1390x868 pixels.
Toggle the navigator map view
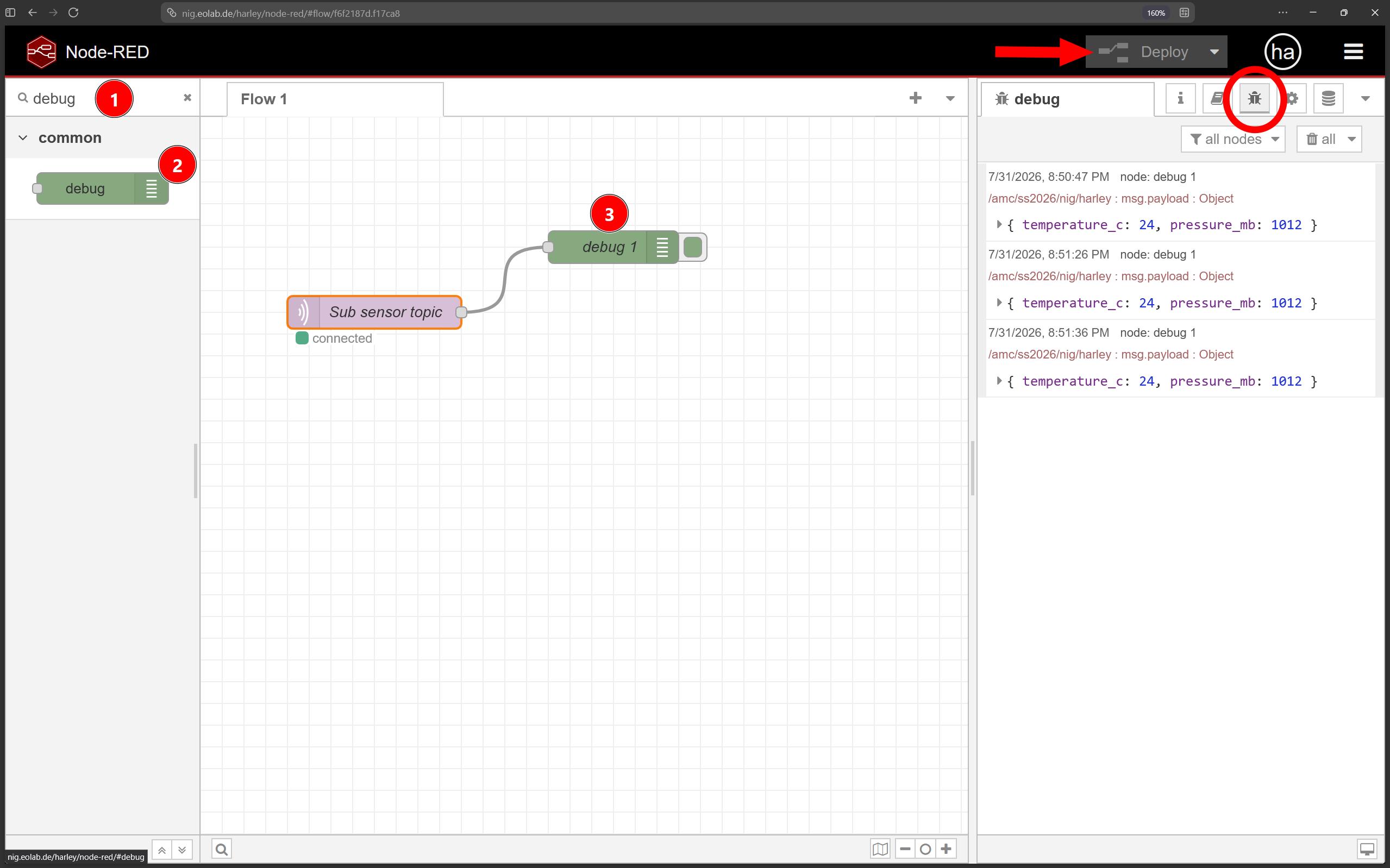[880, 849]
